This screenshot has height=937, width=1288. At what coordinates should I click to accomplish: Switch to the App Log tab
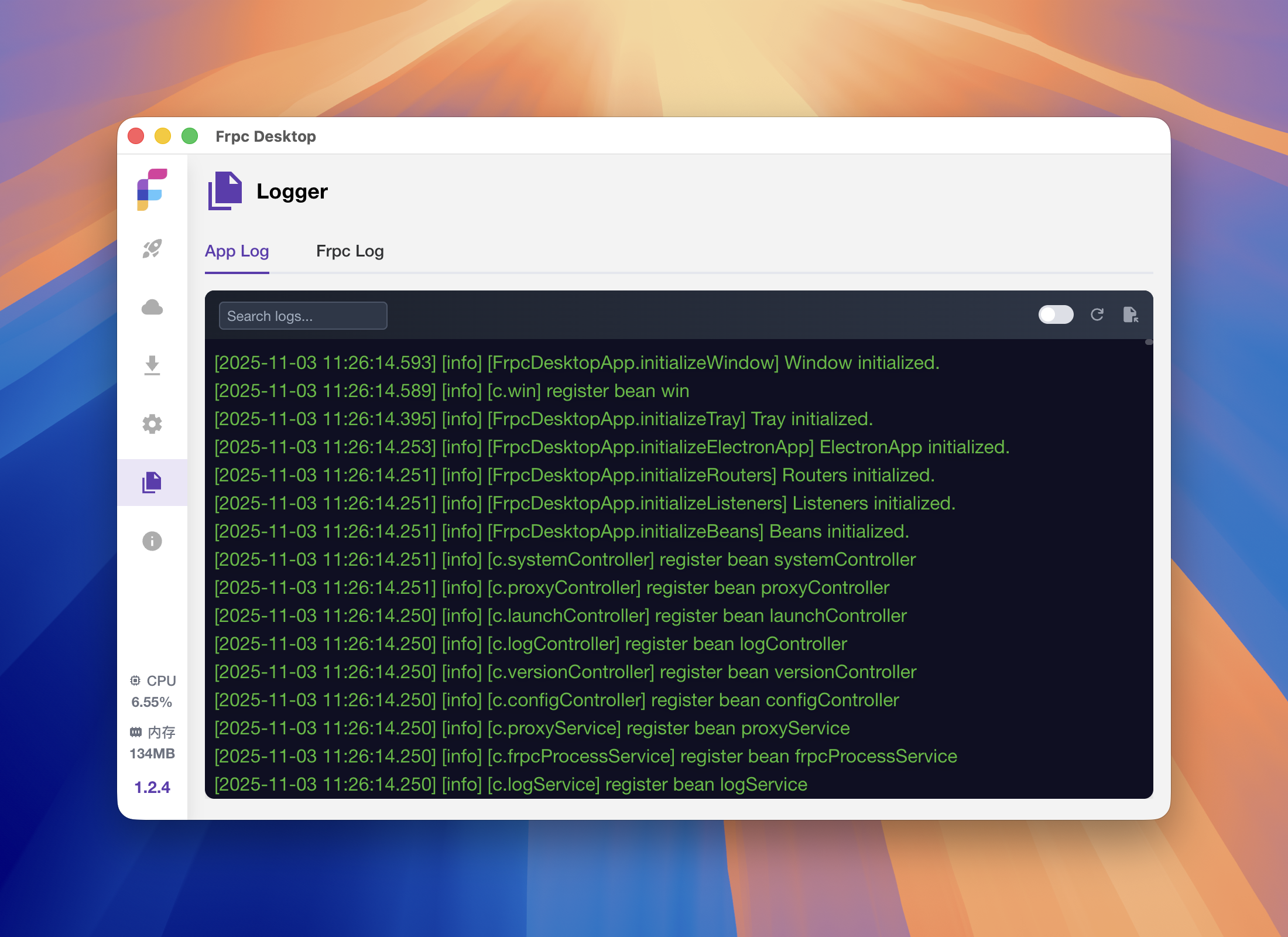coord(237,251)
